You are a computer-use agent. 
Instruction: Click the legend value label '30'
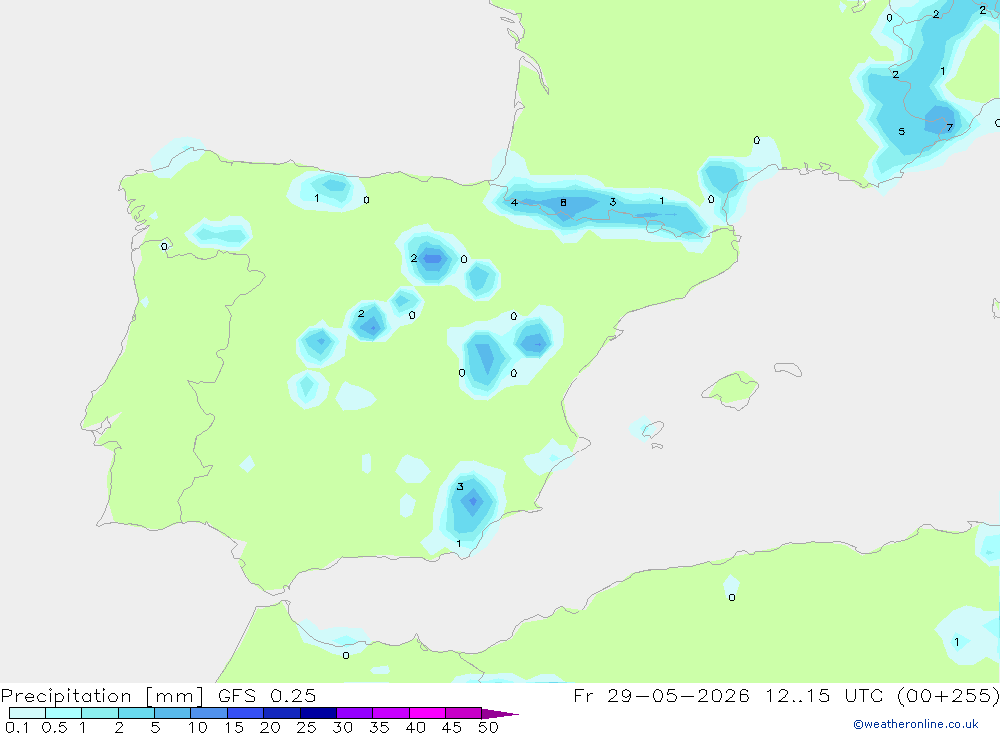(343, 727)
